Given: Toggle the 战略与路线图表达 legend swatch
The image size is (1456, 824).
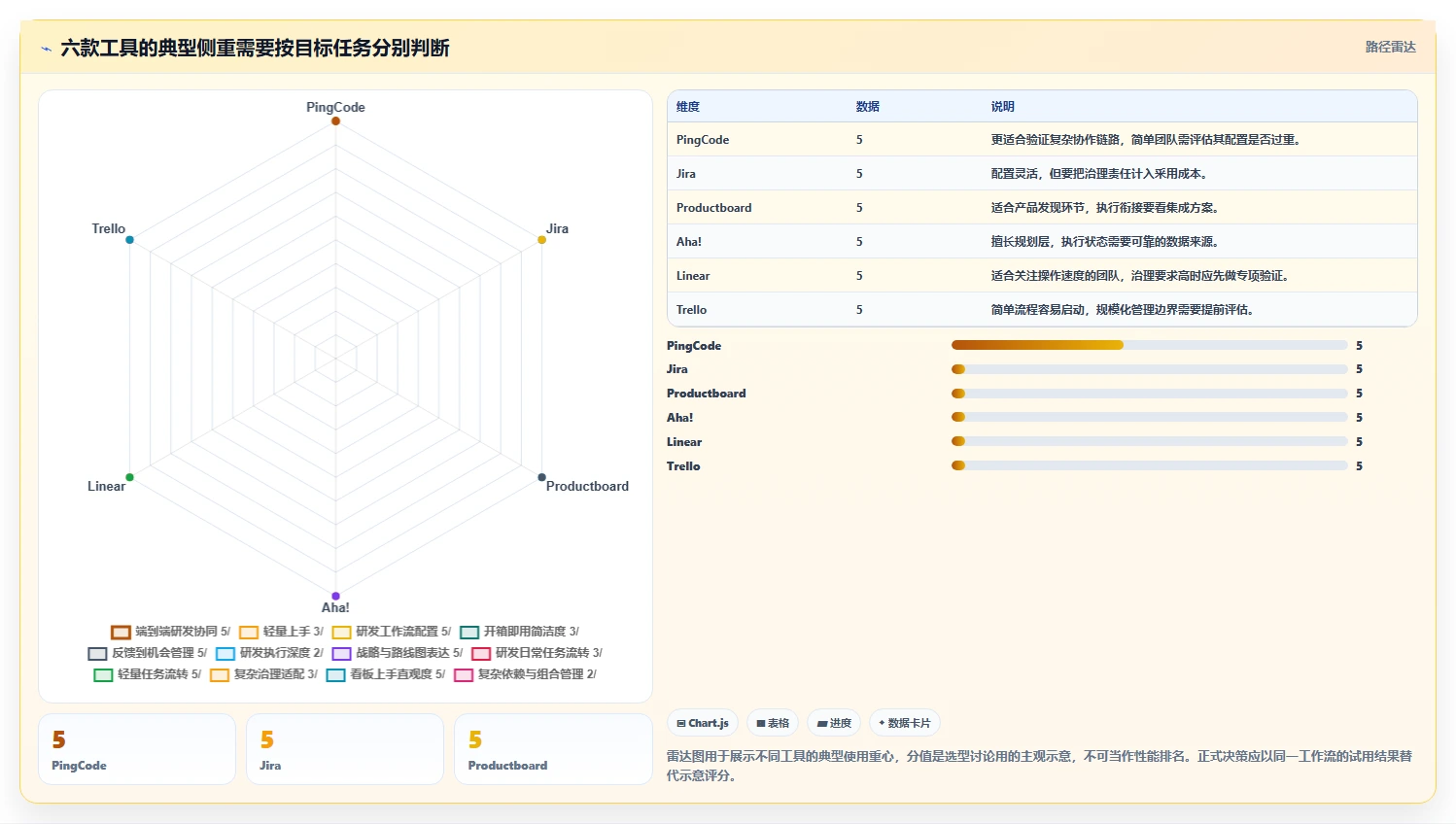Looking at the screenshot, I should 341,653.
